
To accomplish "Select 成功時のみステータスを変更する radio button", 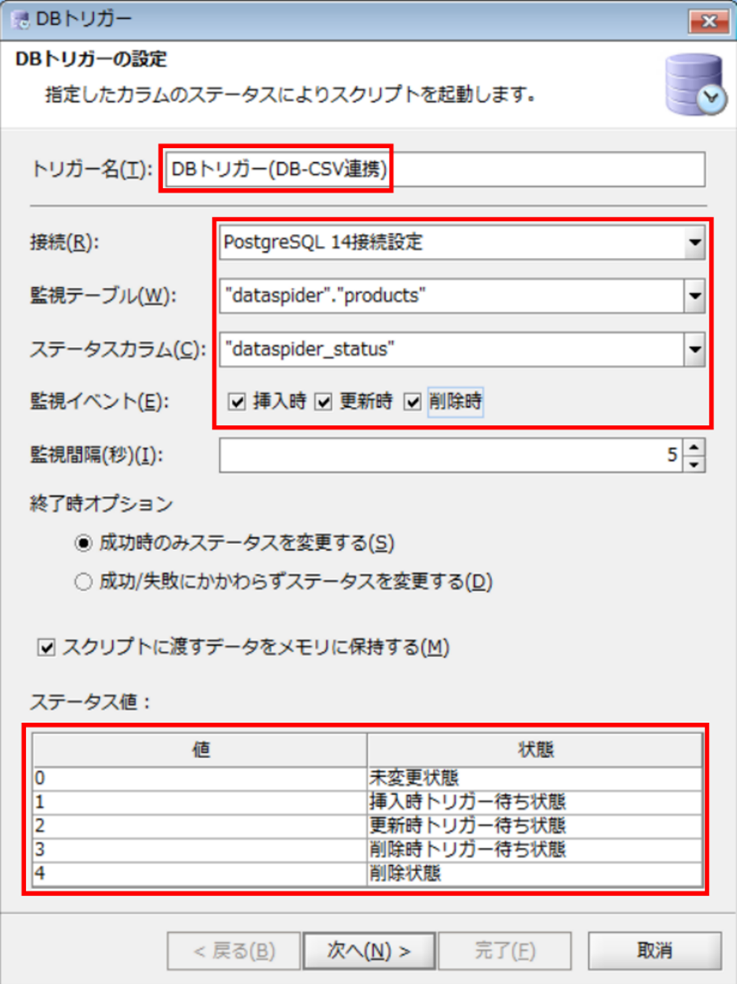I will (83, 543).
